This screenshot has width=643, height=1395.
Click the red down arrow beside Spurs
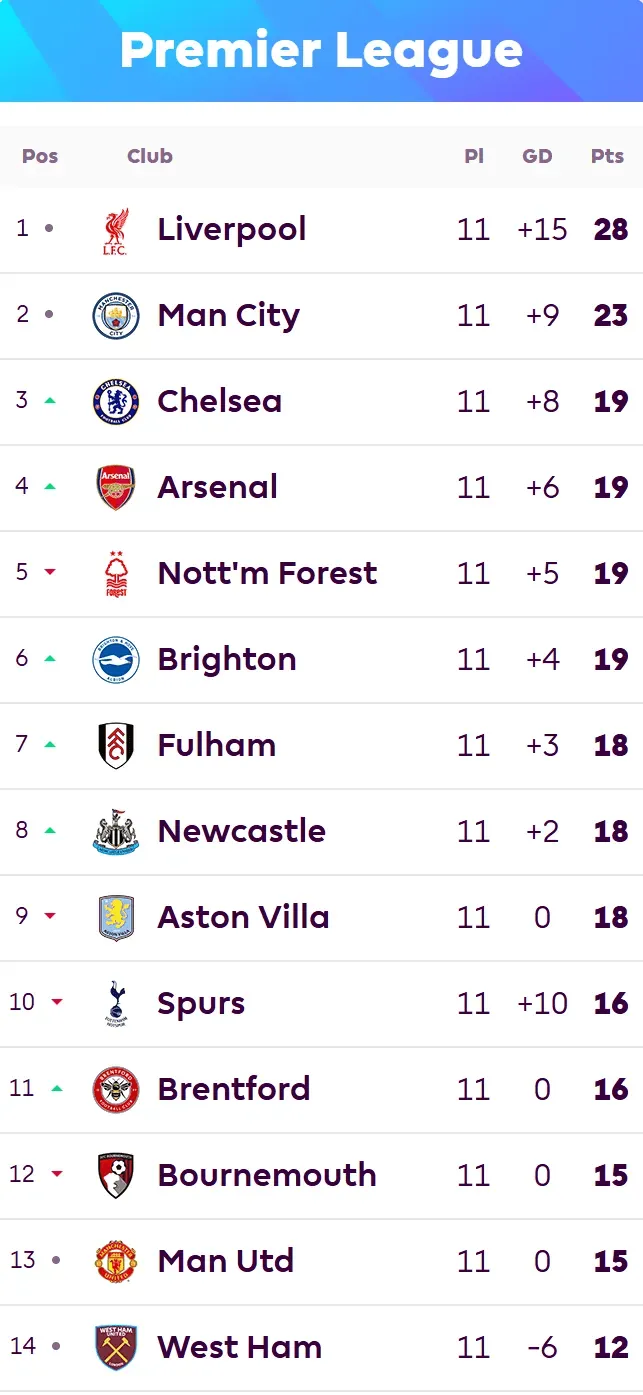57,1002
